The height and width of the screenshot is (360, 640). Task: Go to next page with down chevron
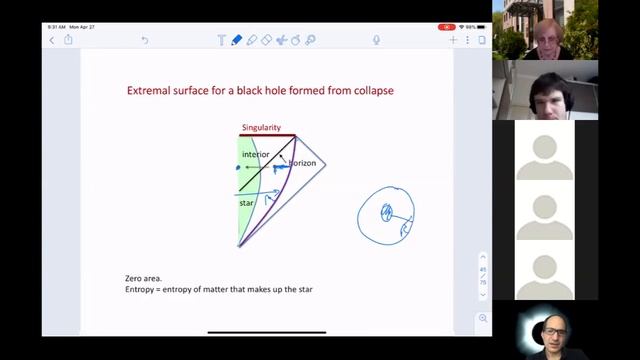[483, 295]
